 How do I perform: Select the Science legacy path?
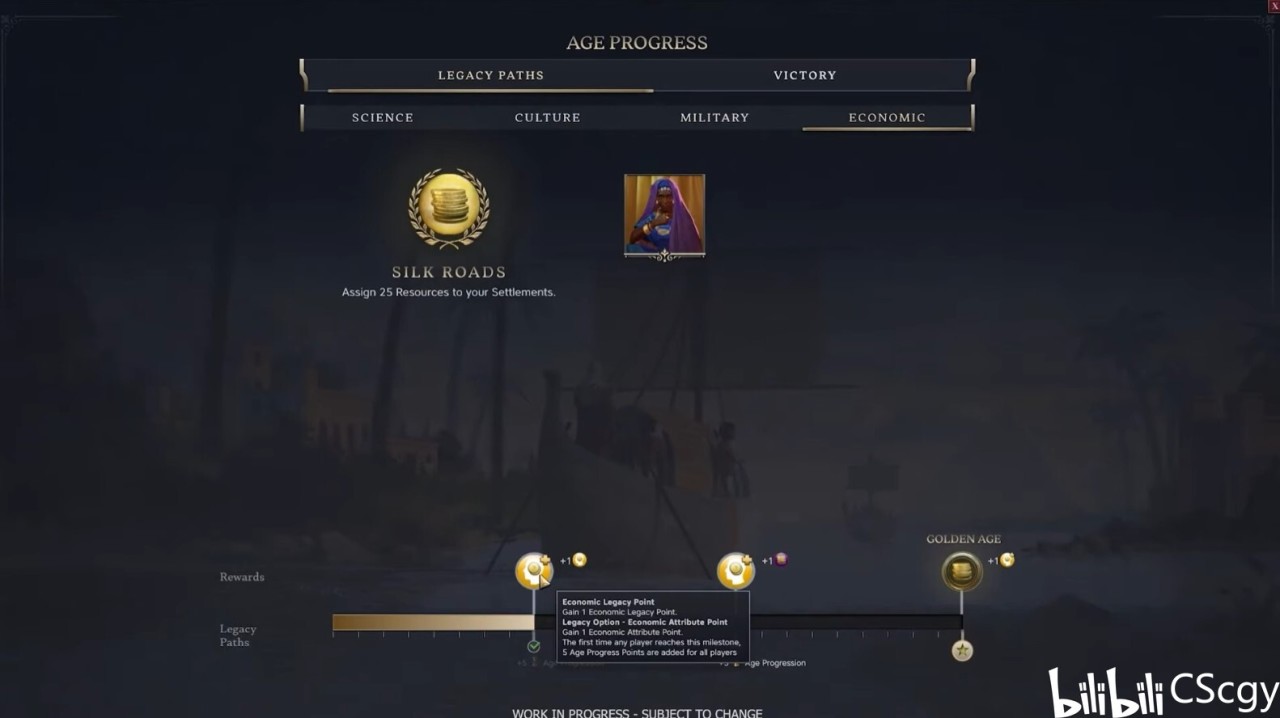(382, 117)
